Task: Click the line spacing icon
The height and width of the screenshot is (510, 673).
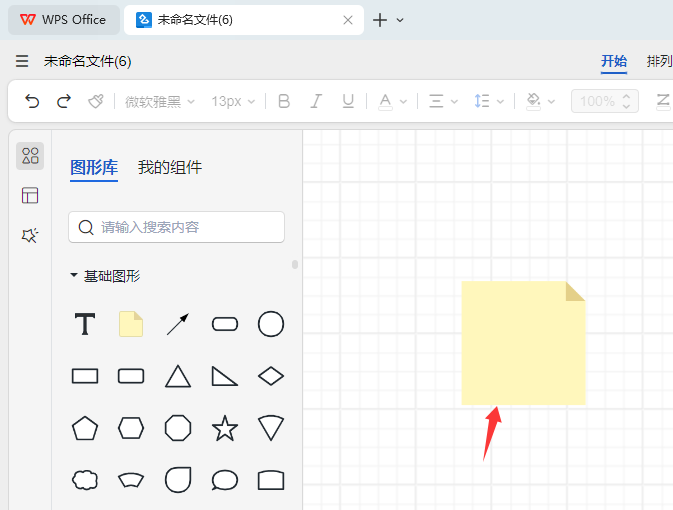Action: tap(482, 101)
